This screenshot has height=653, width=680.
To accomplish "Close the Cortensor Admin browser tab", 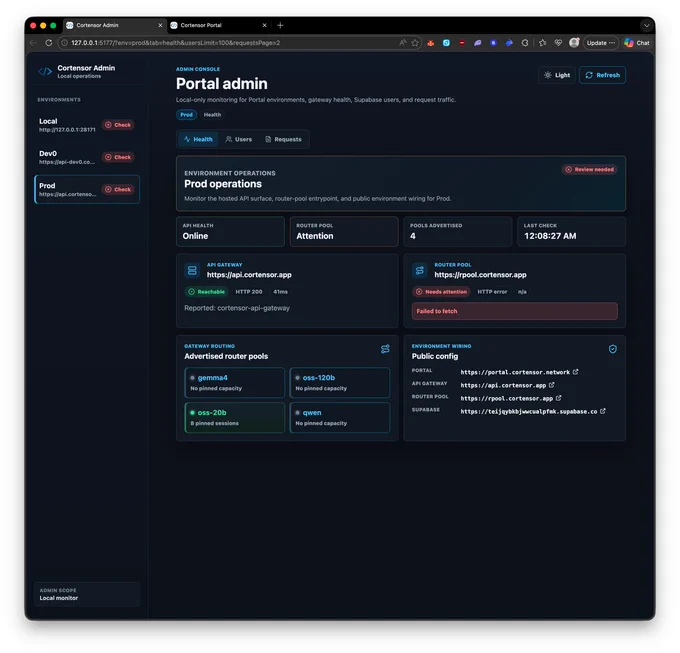I will pos(160,25).
